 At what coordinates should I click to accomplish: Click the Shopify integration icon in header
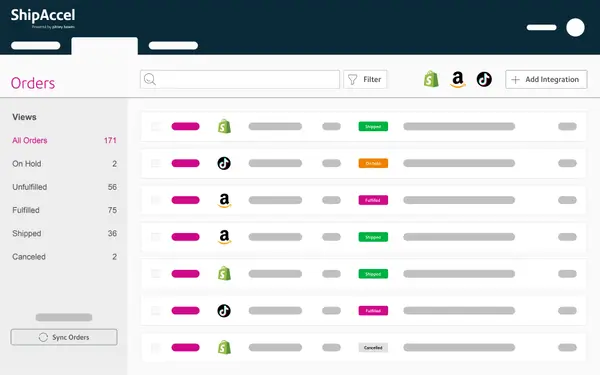click(x=431, y=79)
